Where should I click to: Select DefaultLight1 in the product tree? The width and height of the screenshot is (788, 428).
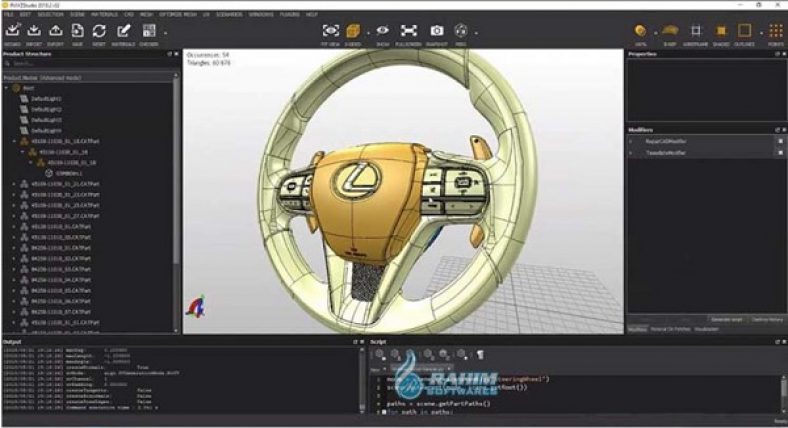[x=46, y=98]
